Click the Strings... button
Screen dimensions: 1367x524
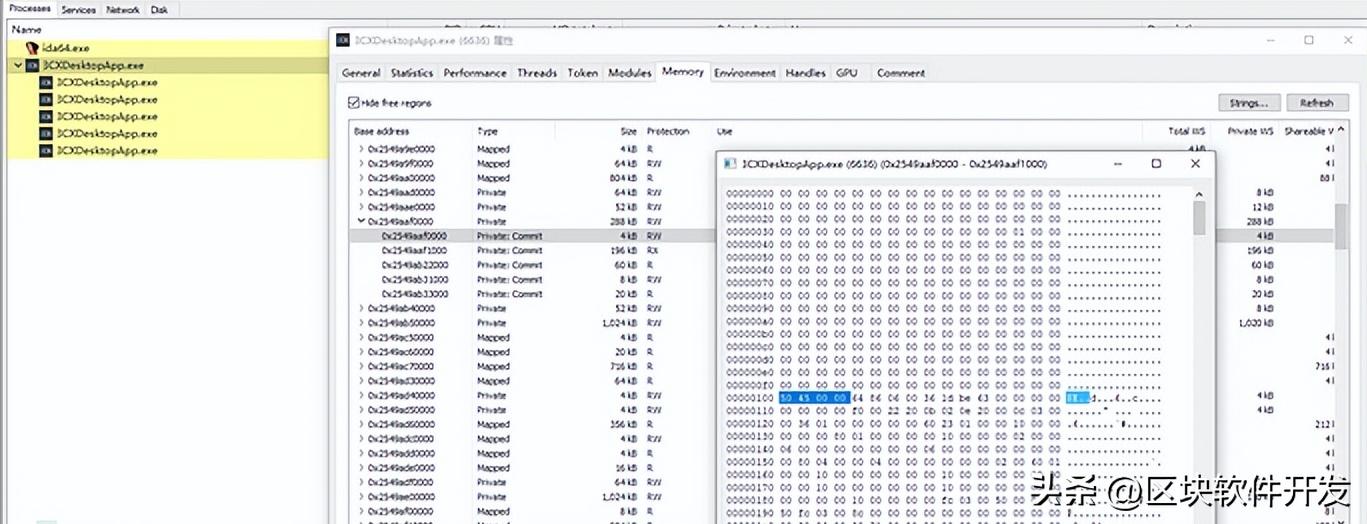(1249, 103)
